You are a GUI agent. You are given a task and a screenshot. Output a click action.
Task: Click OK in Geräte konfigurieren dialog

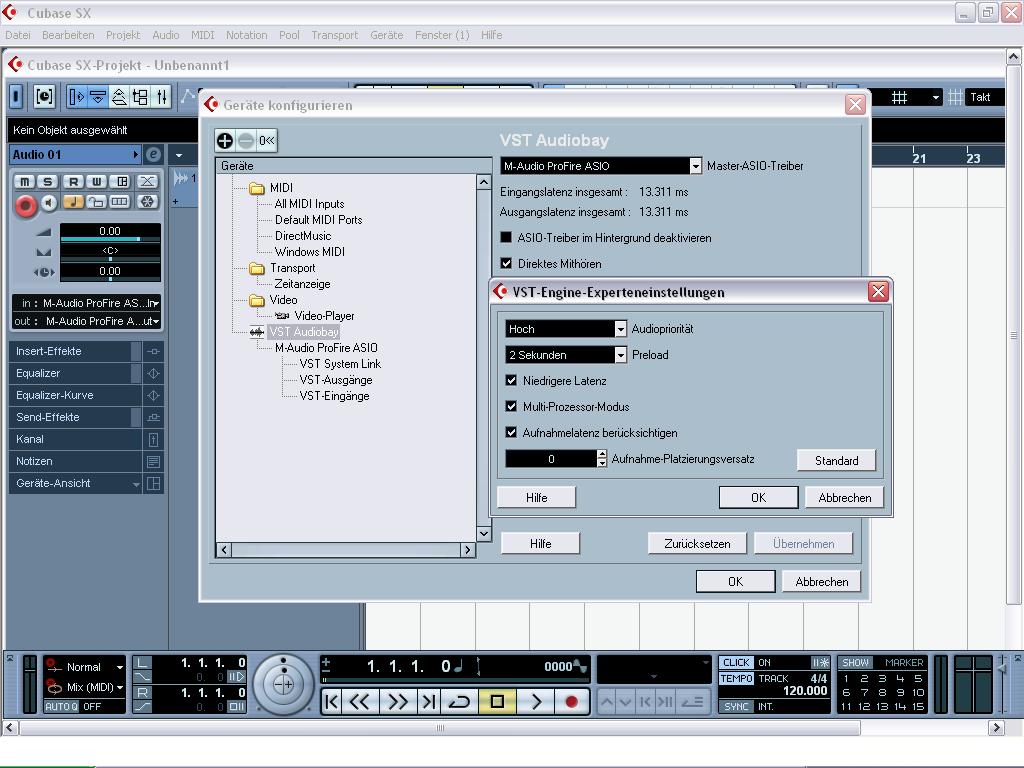735,581
